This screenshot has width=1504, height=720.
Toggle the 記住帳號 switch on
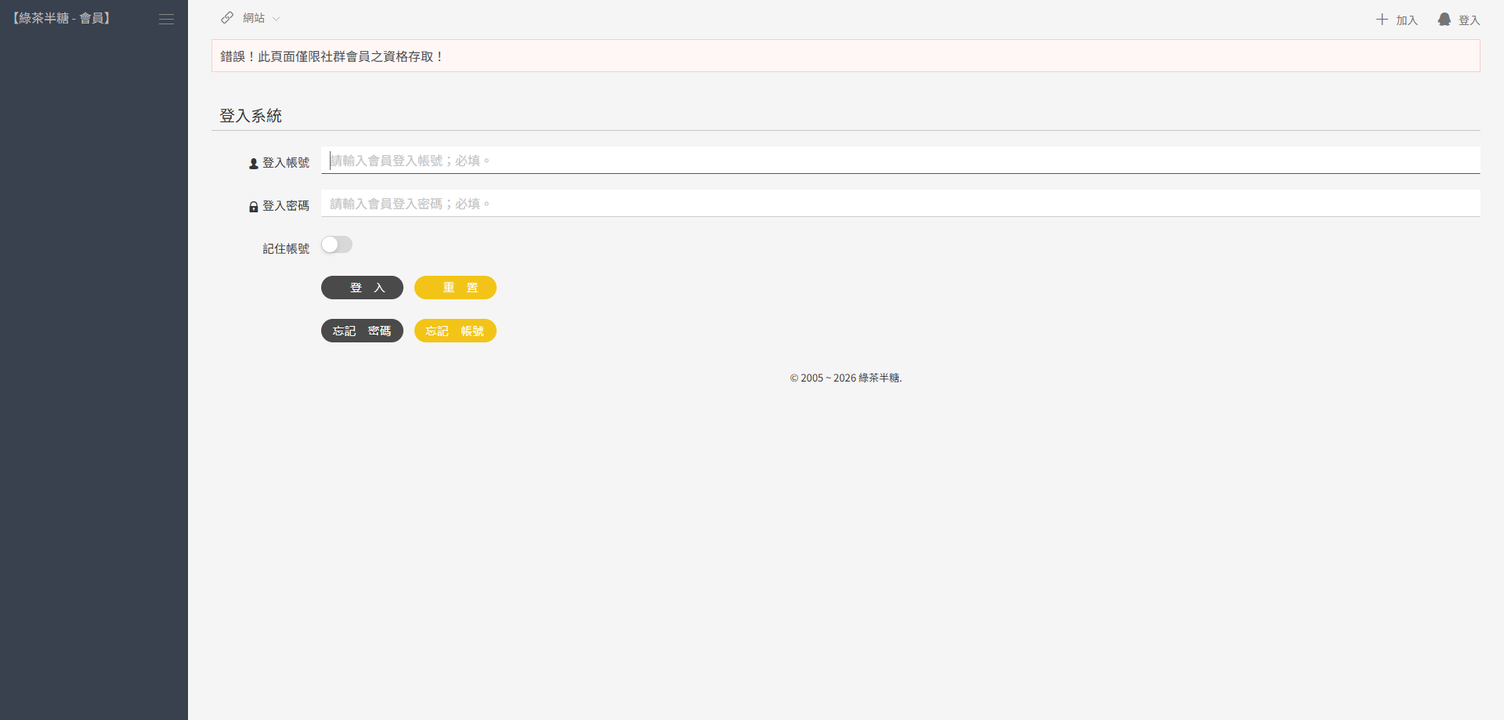[336, 245]
